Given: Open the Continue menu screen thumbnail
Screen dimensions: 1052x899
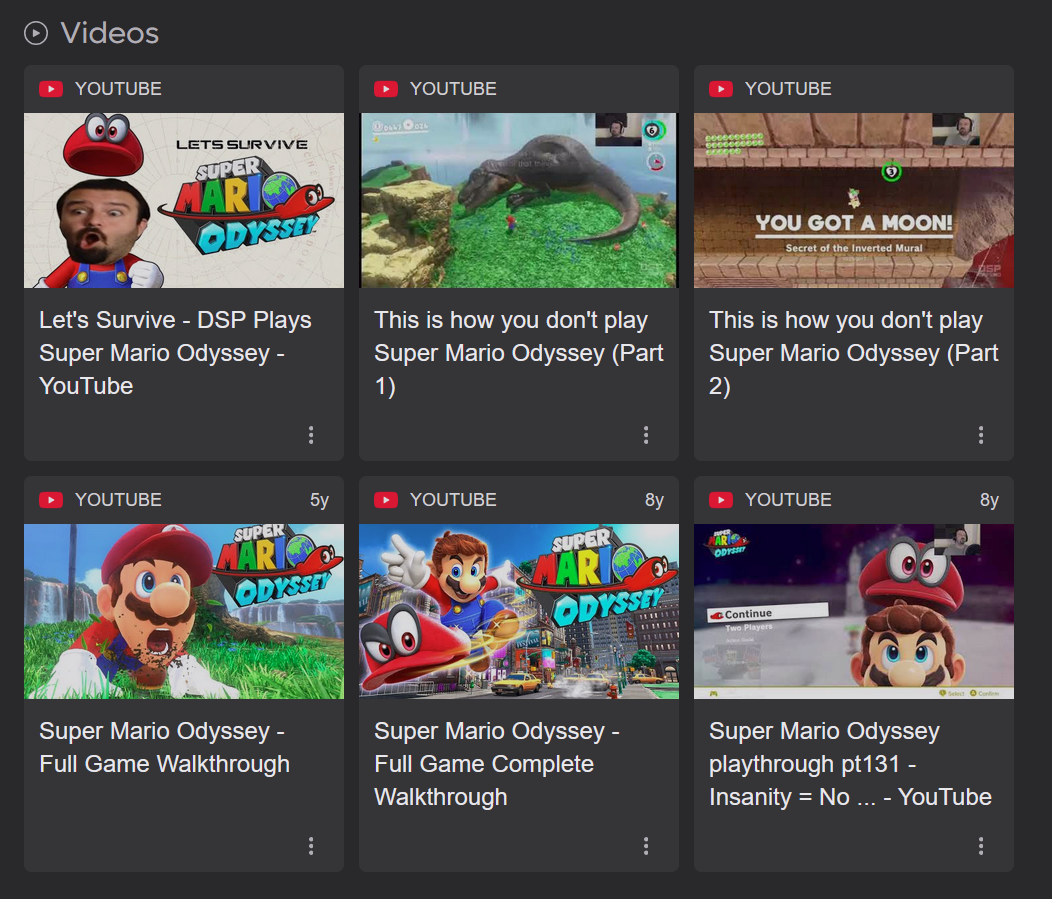Looking at the screenshot, I should [853, 611].
